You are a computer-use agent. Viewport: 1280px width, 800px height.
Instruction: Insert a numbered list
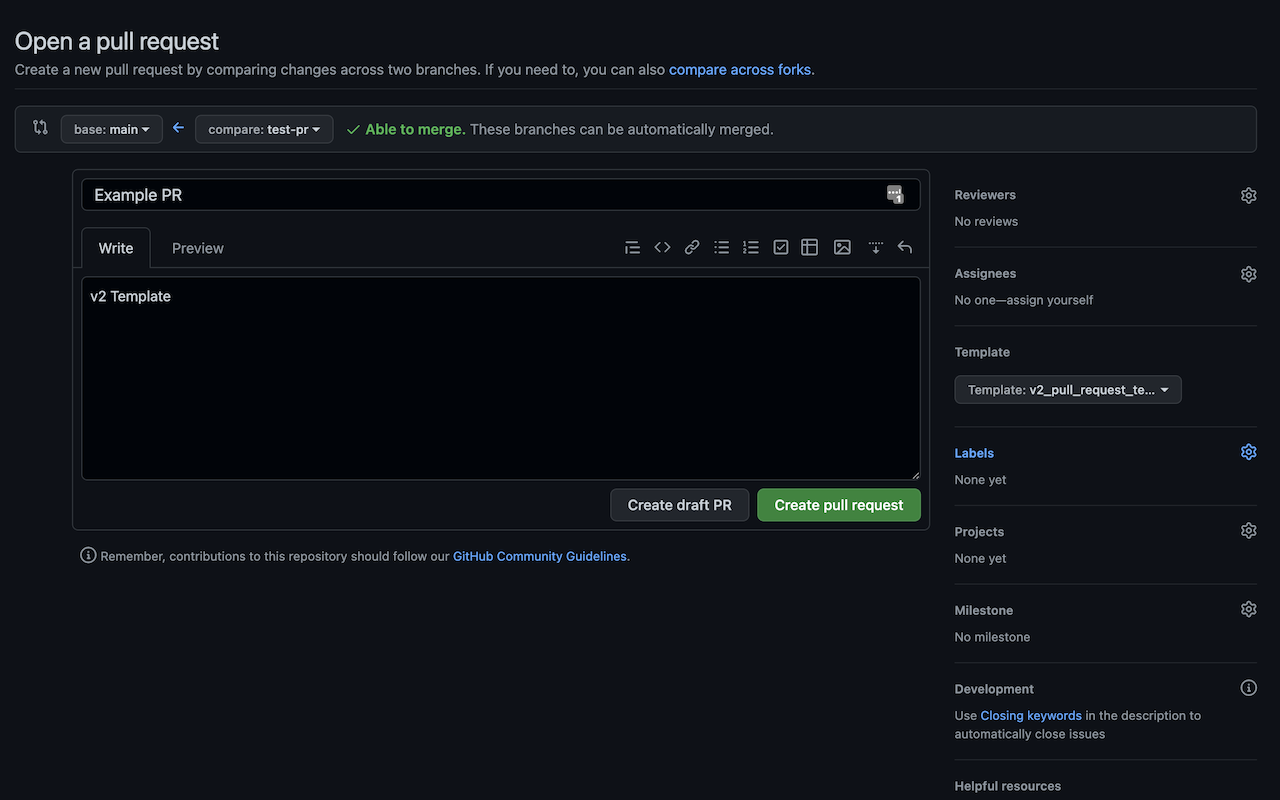coord(751,246)
